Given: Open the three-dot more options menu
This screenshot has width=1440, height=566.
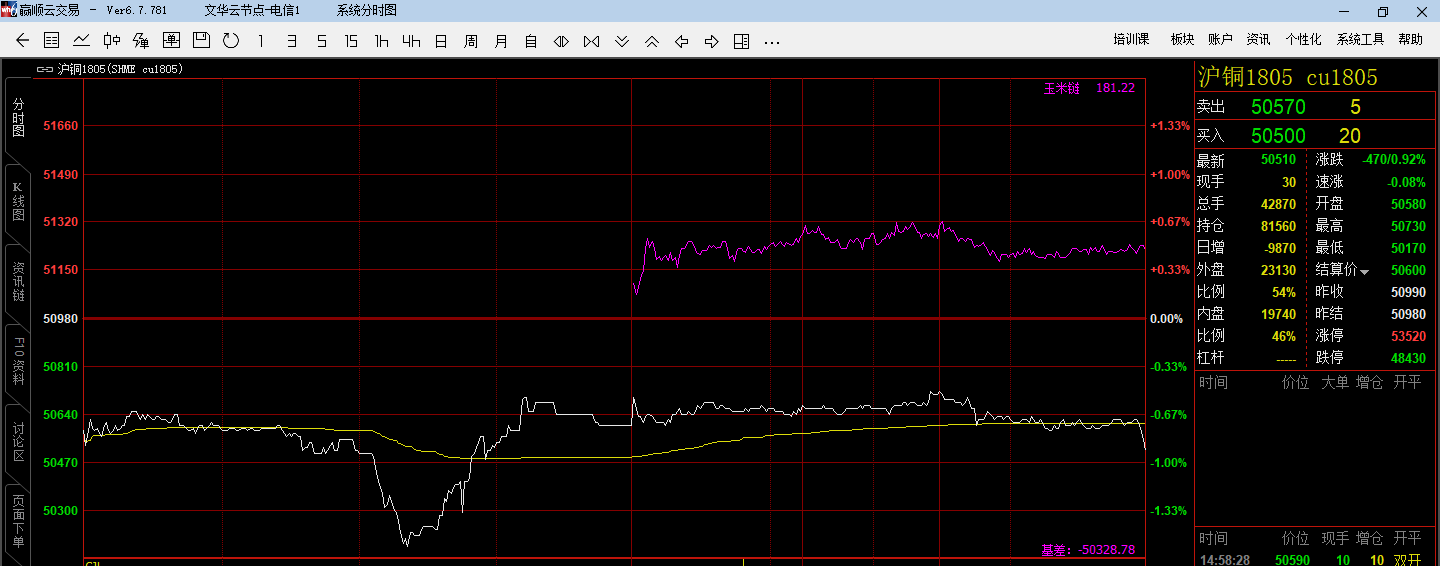Looking at the screenshot, I should [771, 41].
